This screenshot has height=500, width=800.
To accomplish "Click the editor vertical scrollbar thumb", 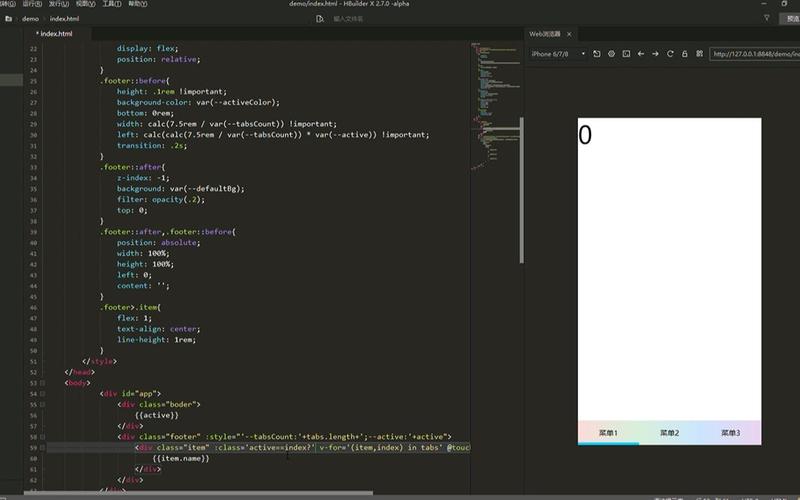I will (521, 190).
